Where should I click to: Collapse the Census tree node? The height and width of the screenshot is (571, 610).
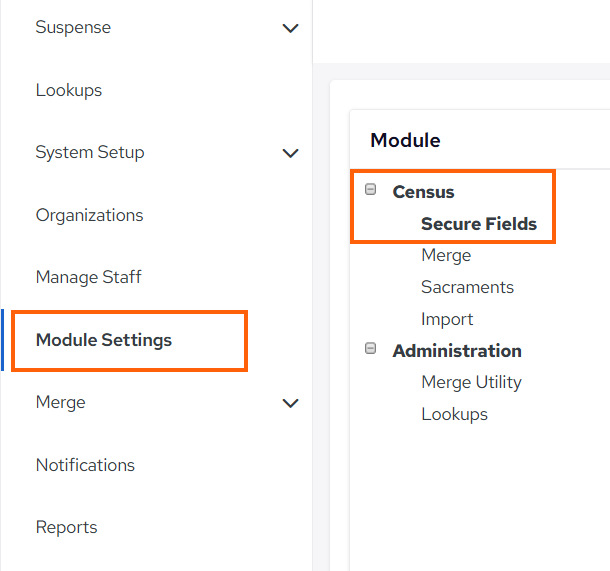pos(370,189)
